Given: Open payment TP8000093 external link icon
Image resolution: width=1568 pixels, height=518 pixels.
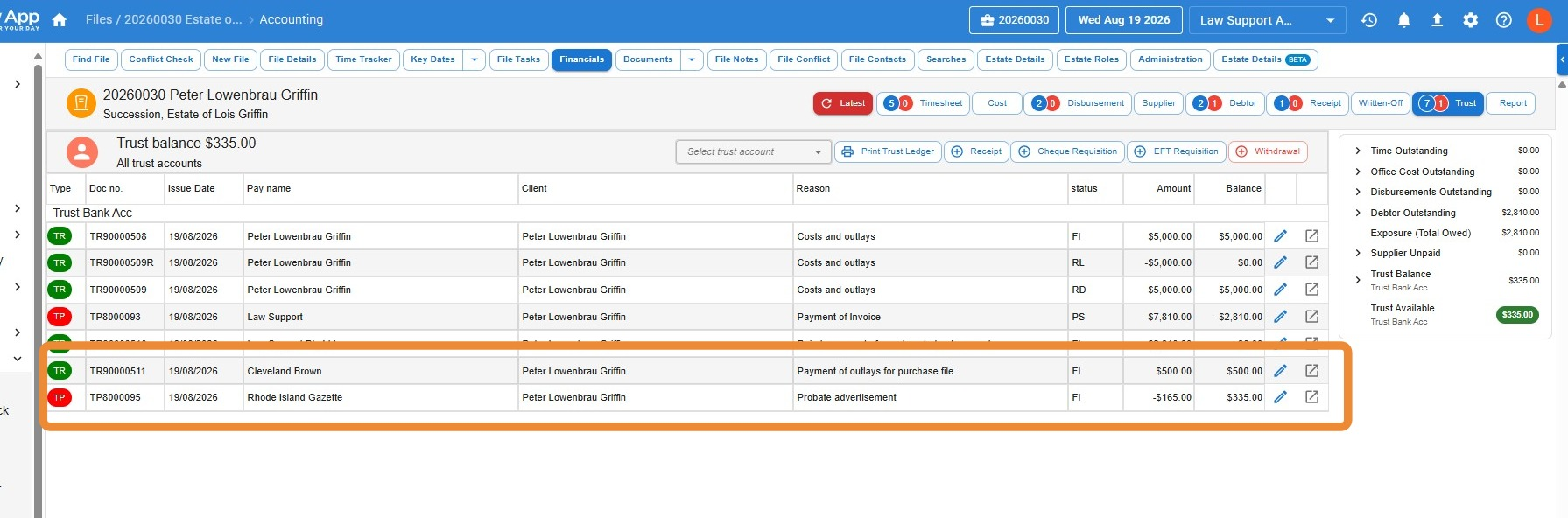Looking at the screenshot, I should (x=1311, y=317).
